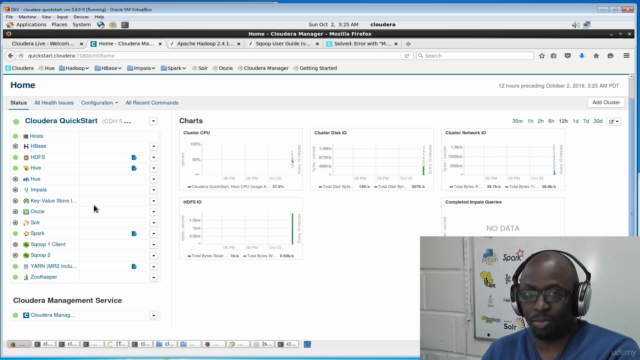This screenshot has width=640, height=360.
Task: Open ZooKeeper service actions dropdown
Action: [153, 277]
